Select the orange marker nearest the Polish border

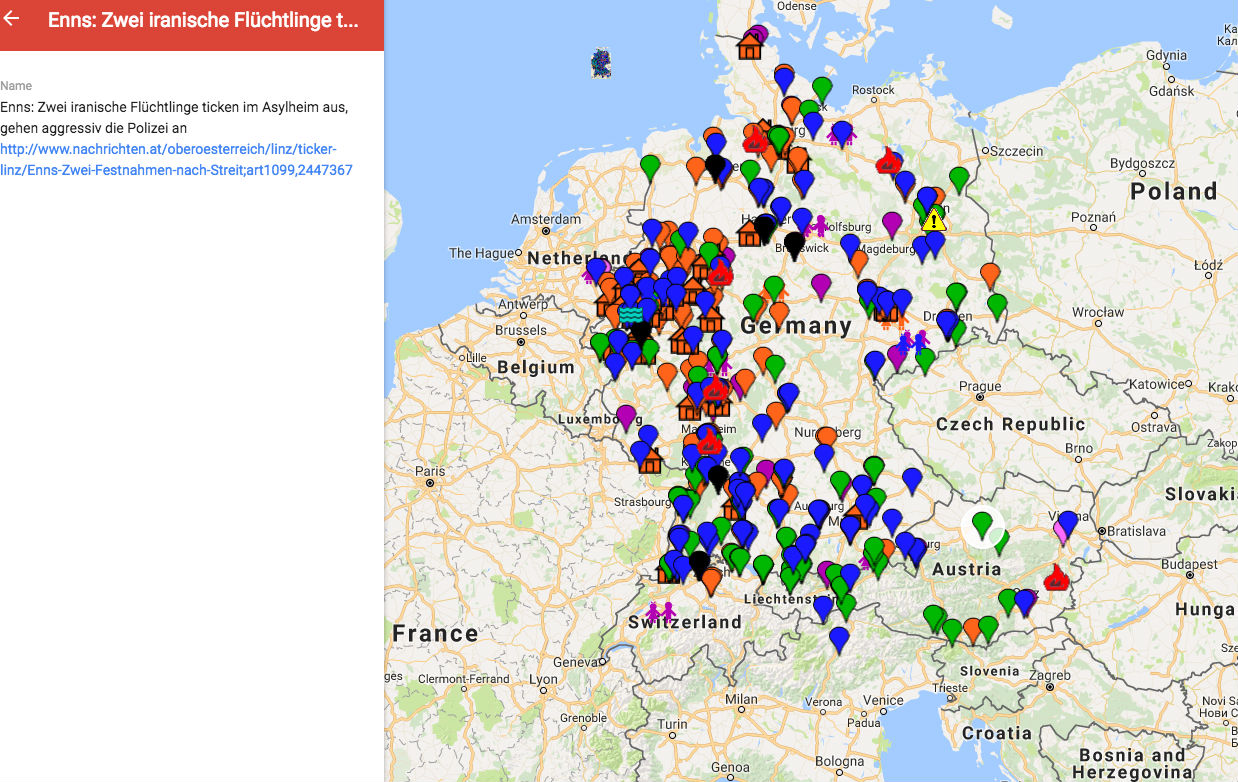(x=990, y=273)
